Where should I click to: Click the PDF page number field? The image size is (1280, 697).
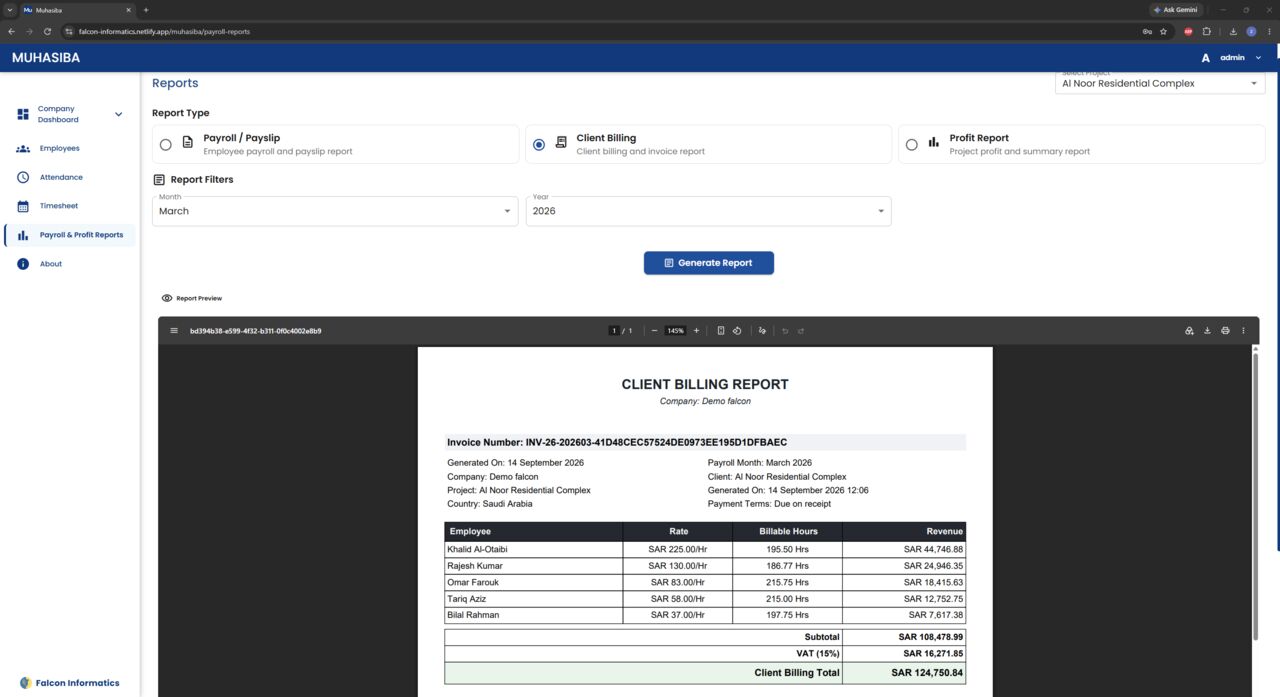pos(614,331)
